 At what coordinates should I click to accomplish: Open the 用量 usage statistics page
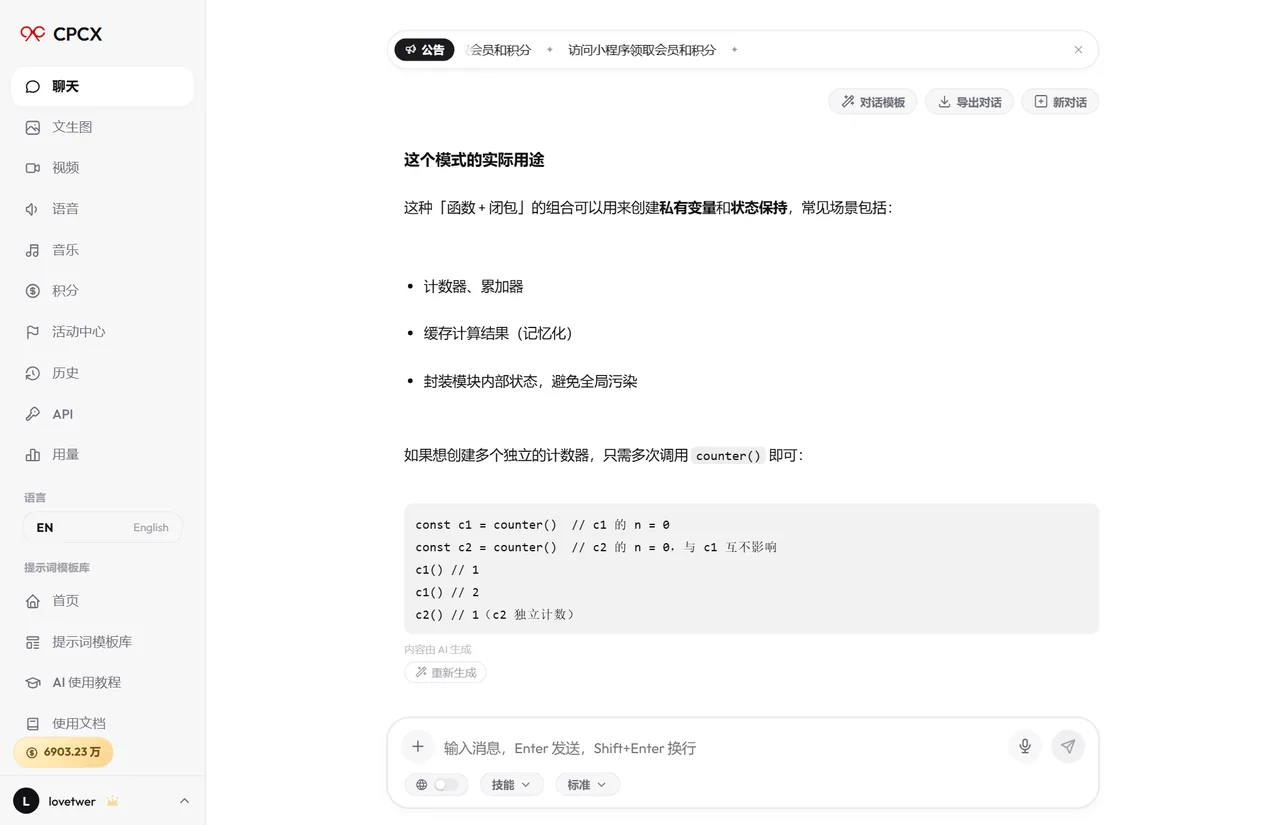102,455
